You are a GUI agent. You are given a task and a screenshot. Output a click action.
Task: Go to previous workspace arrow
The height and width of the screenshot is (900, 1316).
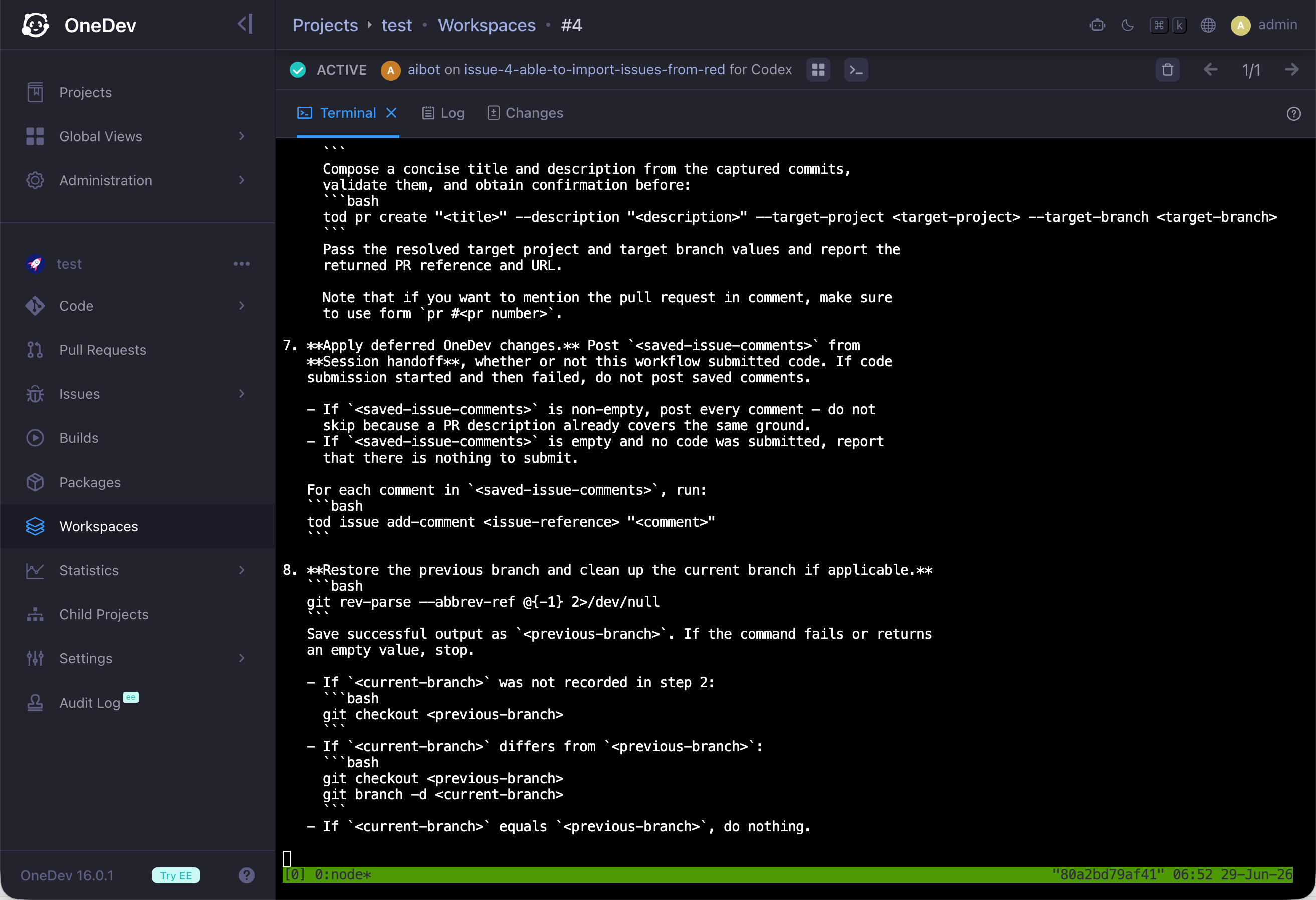pyautogui.click(x=1211, y=70)
